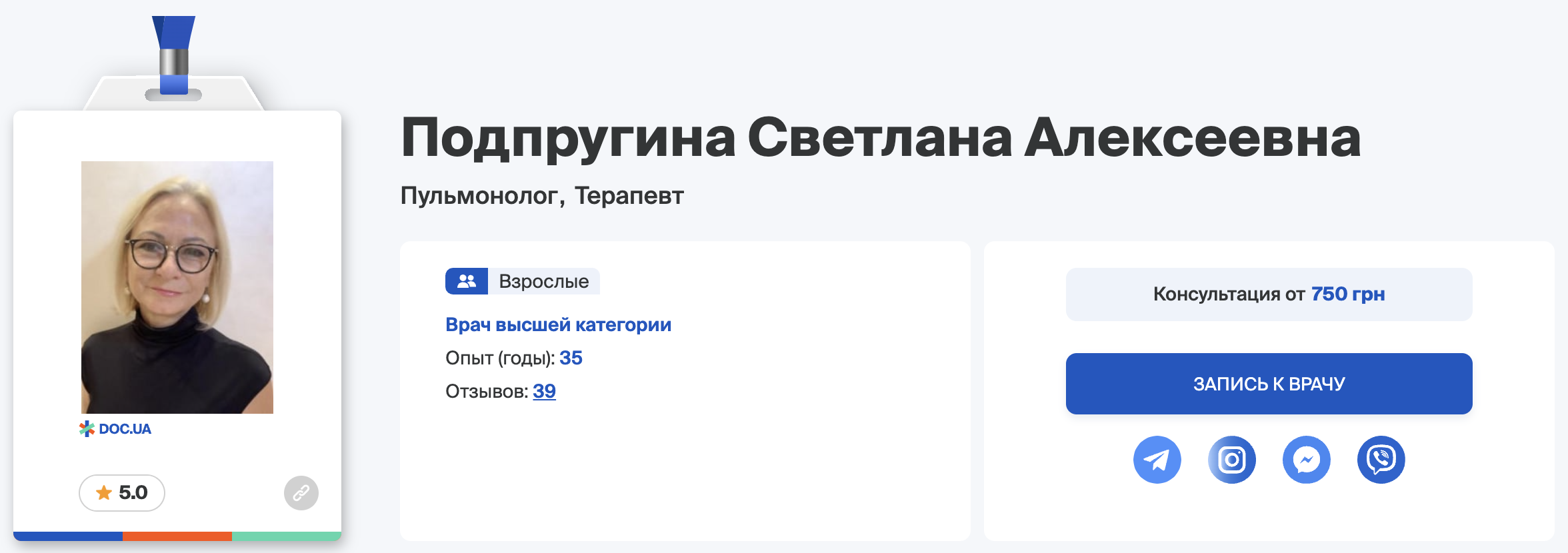Image resolution: width=1568 pixels, height=553 pixels.
Task: Click the 5.0 rating badge
Action: point(122,493)
